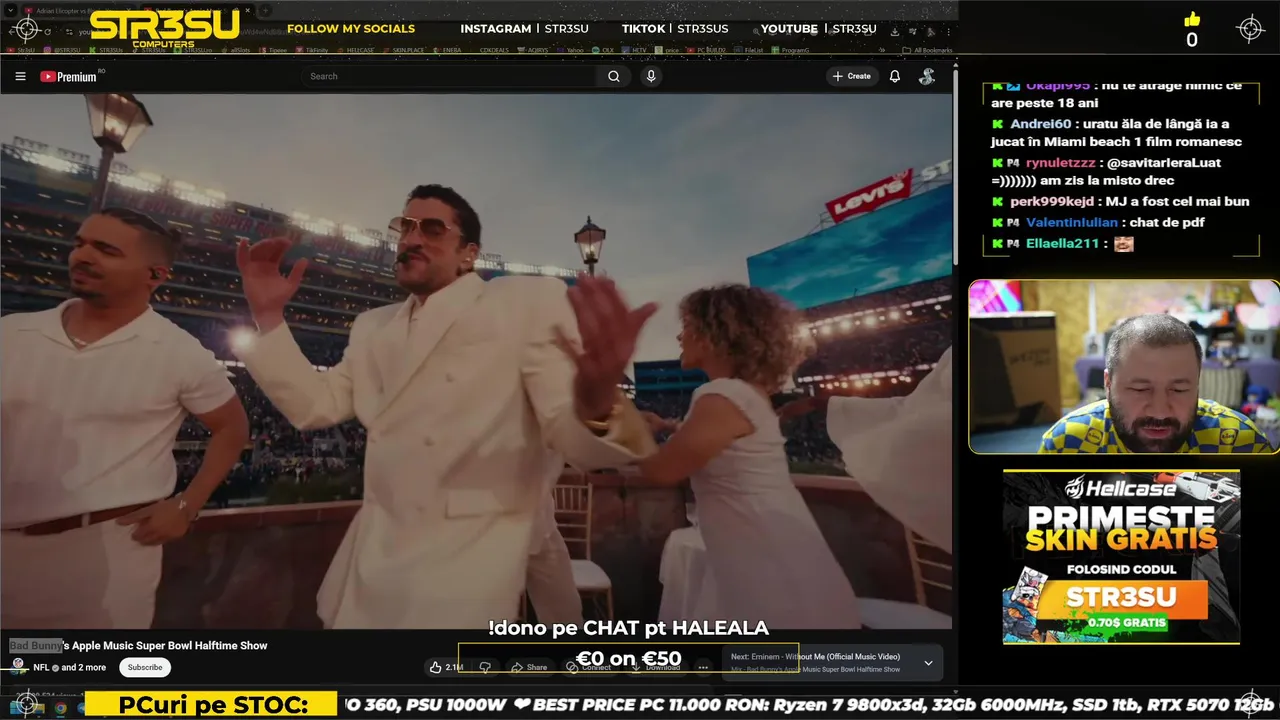Select ValentinIulian's 'chat de pdf' message
1280x720 pixels.
coord(1099,222)
